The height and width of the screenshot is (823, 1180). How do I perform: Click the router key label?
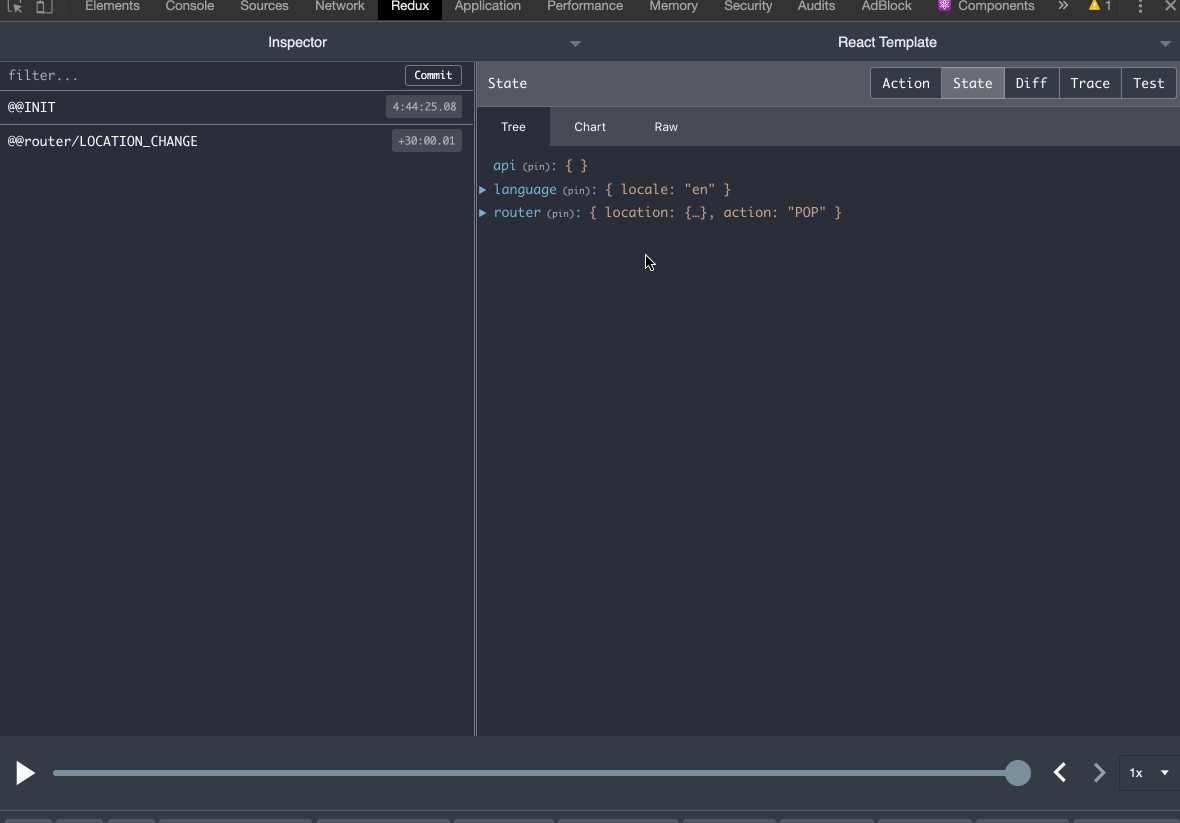pyautogui.click(x=517, y=213)
